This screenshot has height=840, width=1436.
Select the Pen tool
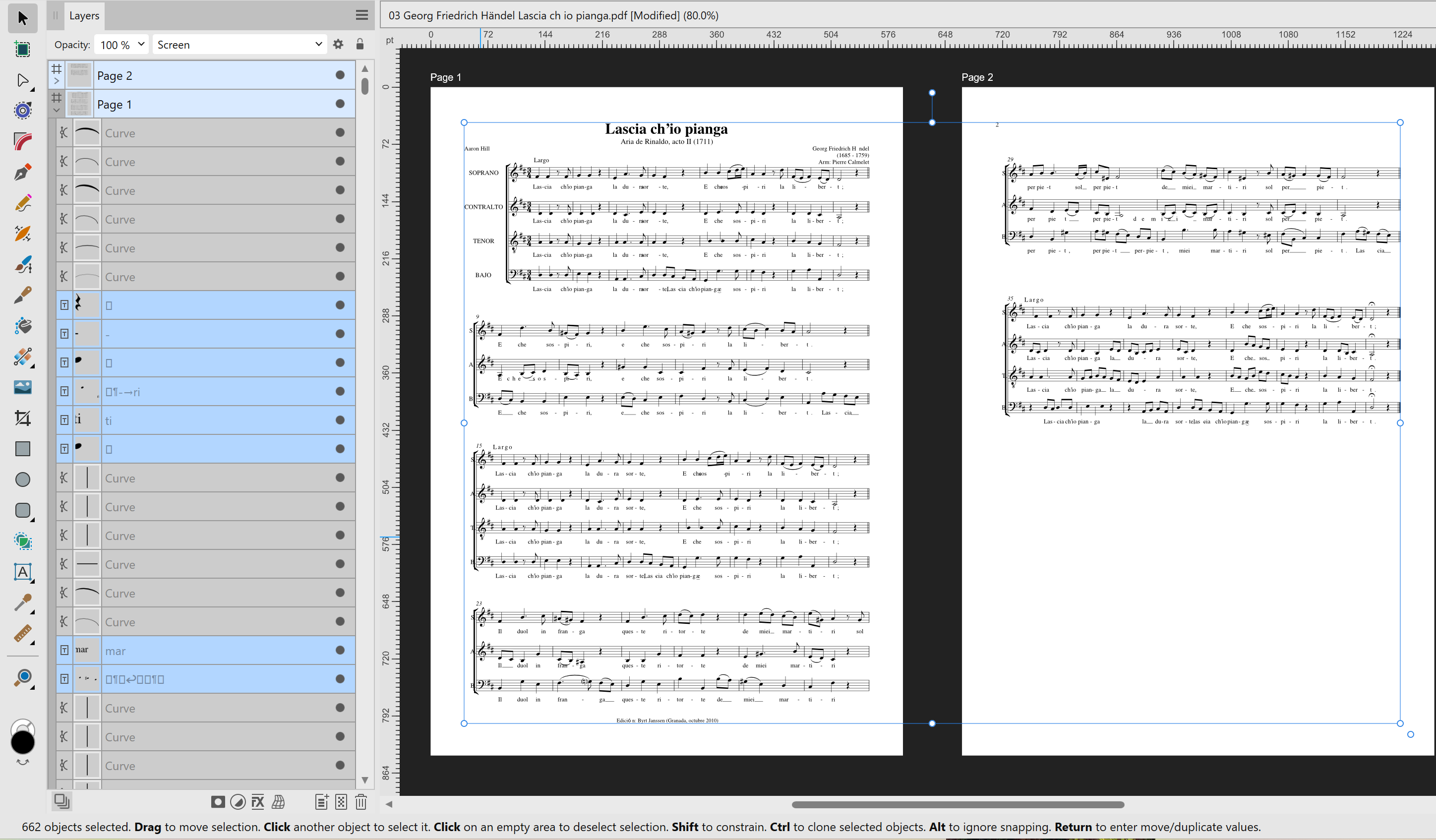(22, 172)
